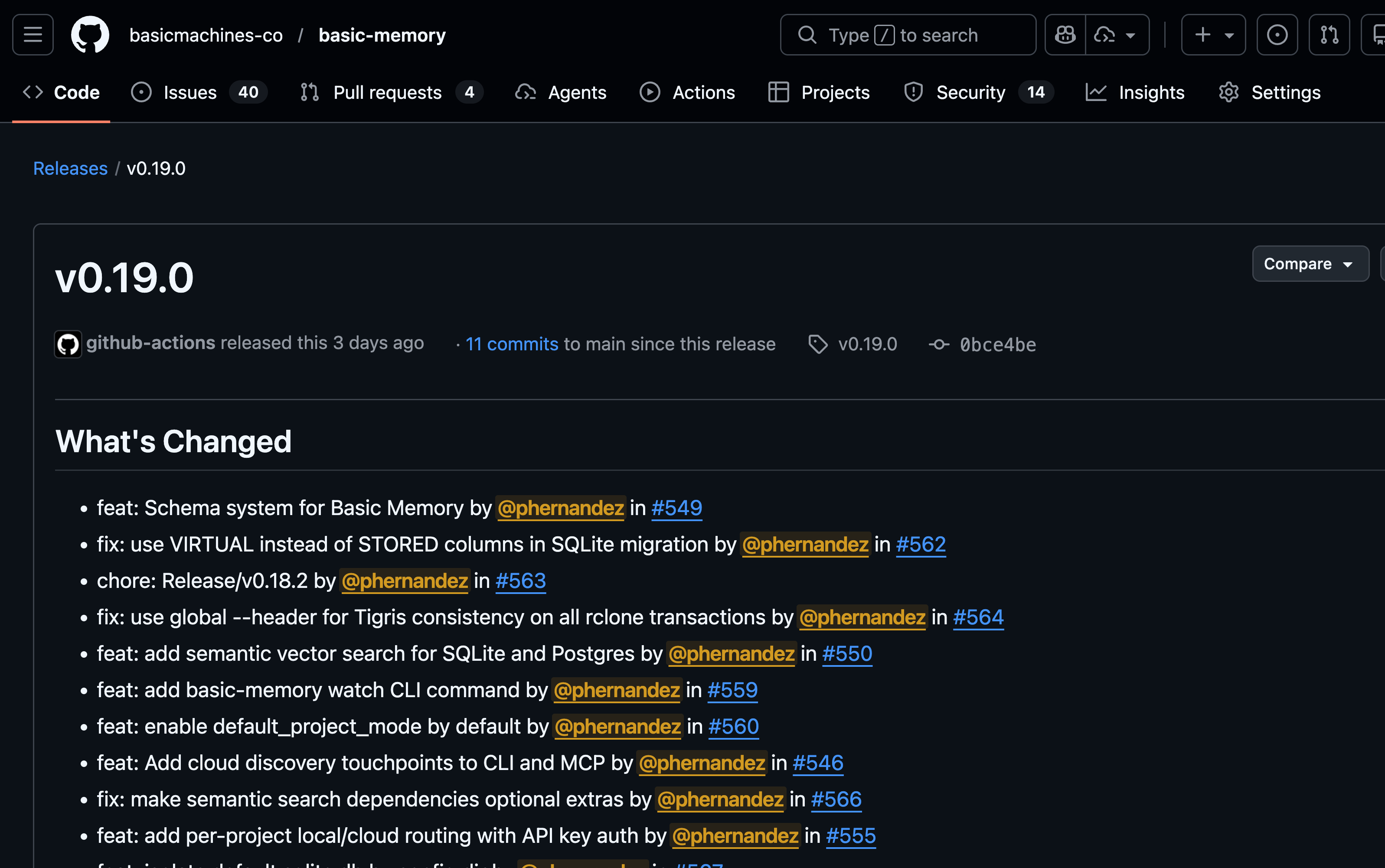
Task: Switch to the Code tab
Action: click(x=61, y=92)
